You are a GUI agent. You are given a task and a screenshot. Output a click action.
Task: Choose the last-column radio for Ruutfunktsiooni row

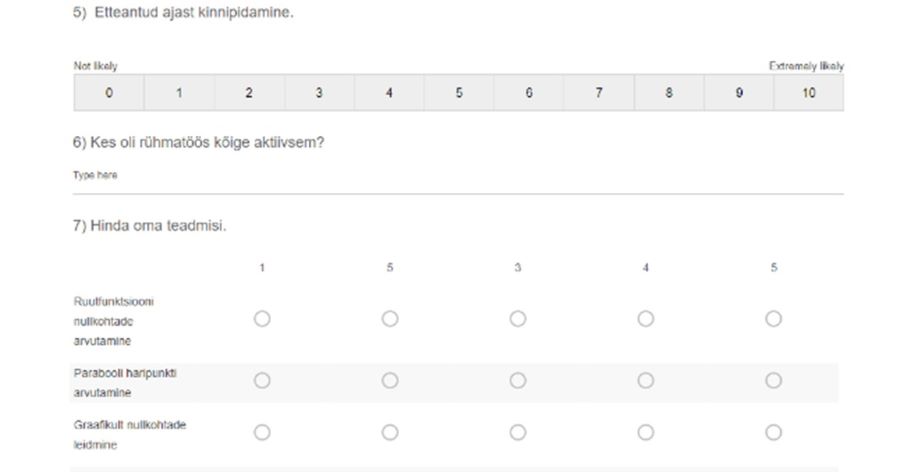(x=774, y=319)
